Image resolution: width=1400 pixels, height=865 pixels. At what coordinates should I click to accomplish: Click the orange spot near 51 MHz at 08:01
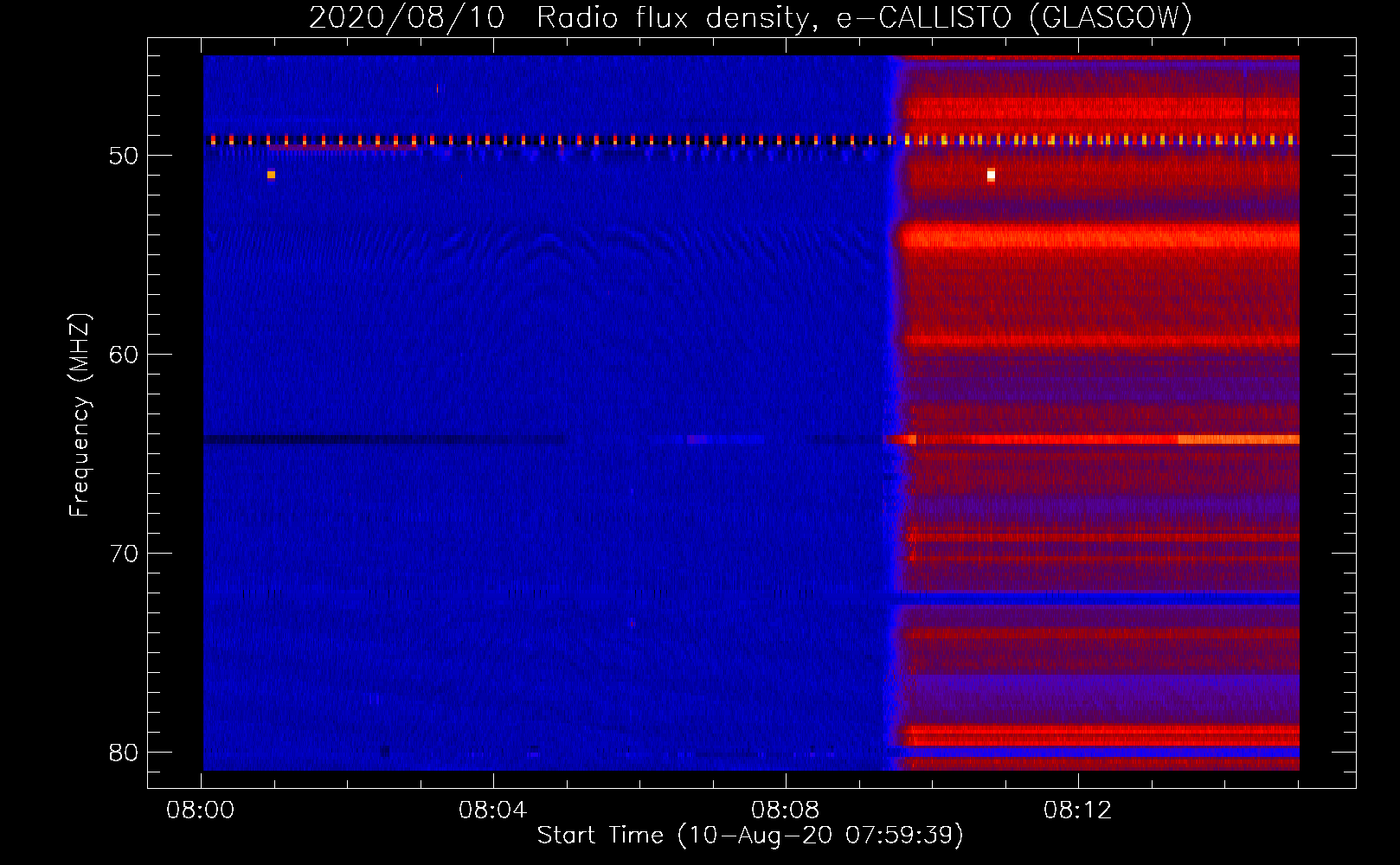[x=271, y=175]
